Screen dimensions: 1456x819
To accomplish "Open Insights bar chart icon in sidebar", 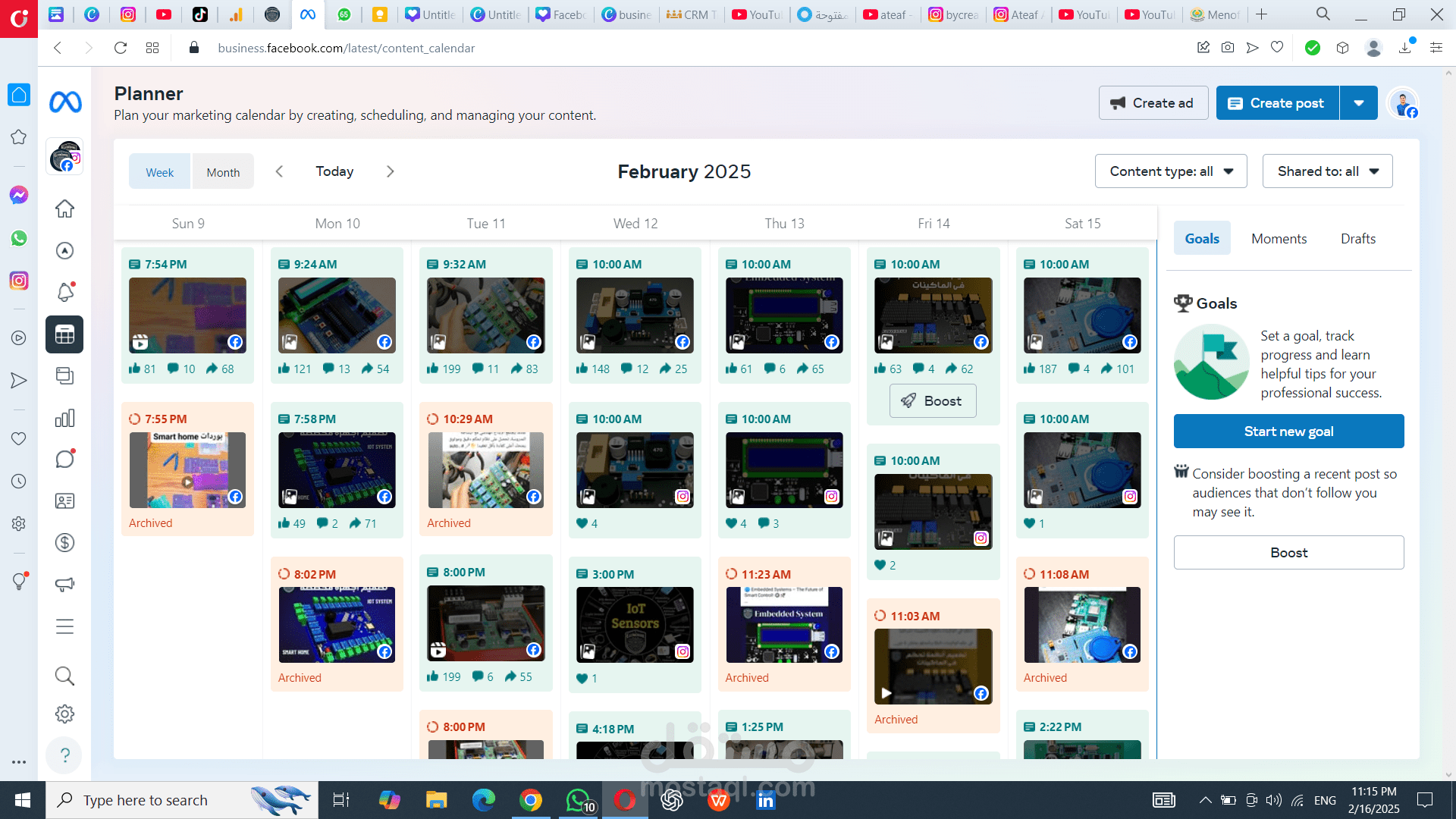I will pos(64,418).
